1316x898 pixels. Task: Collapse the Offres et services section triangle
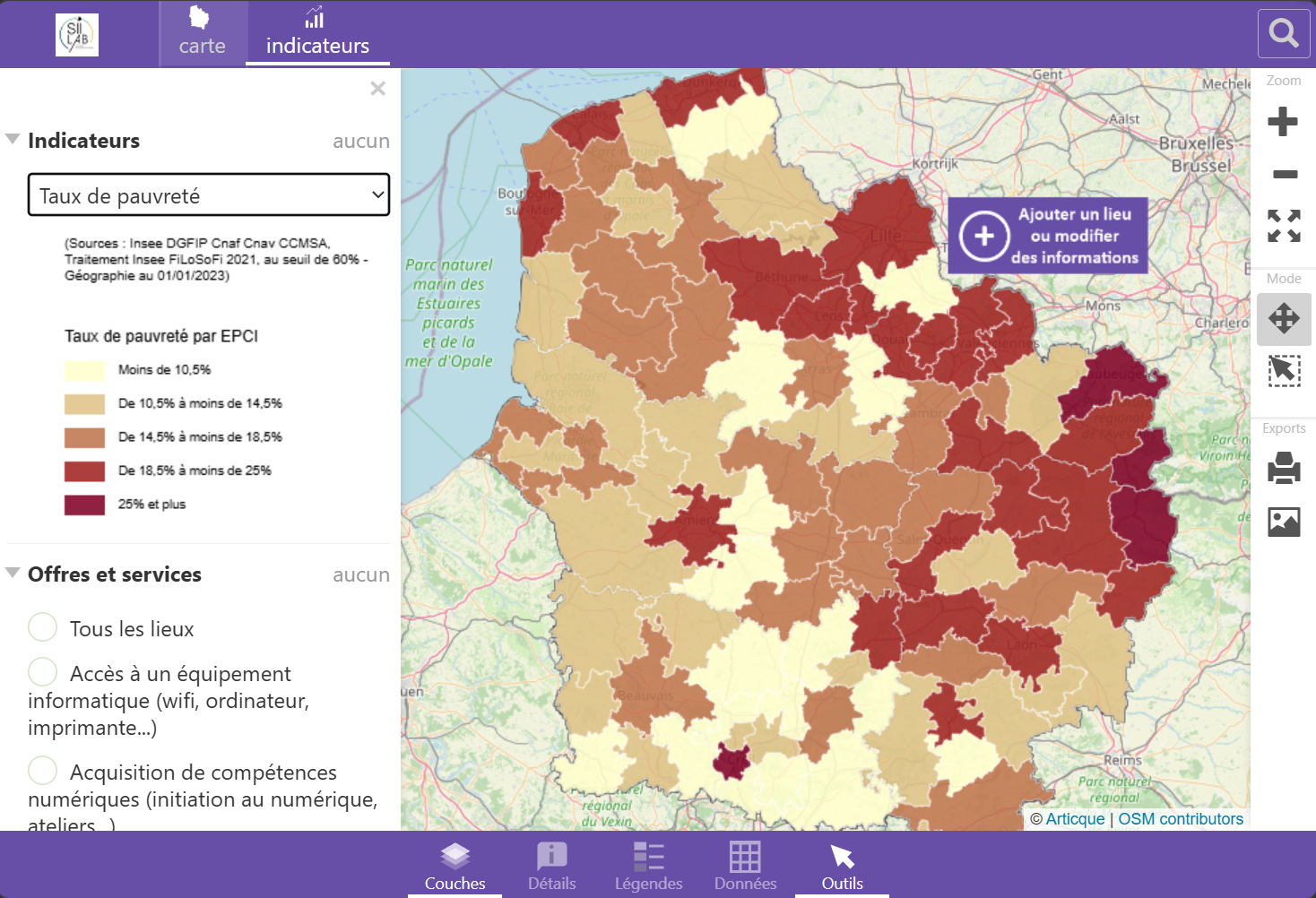point(13,573)
